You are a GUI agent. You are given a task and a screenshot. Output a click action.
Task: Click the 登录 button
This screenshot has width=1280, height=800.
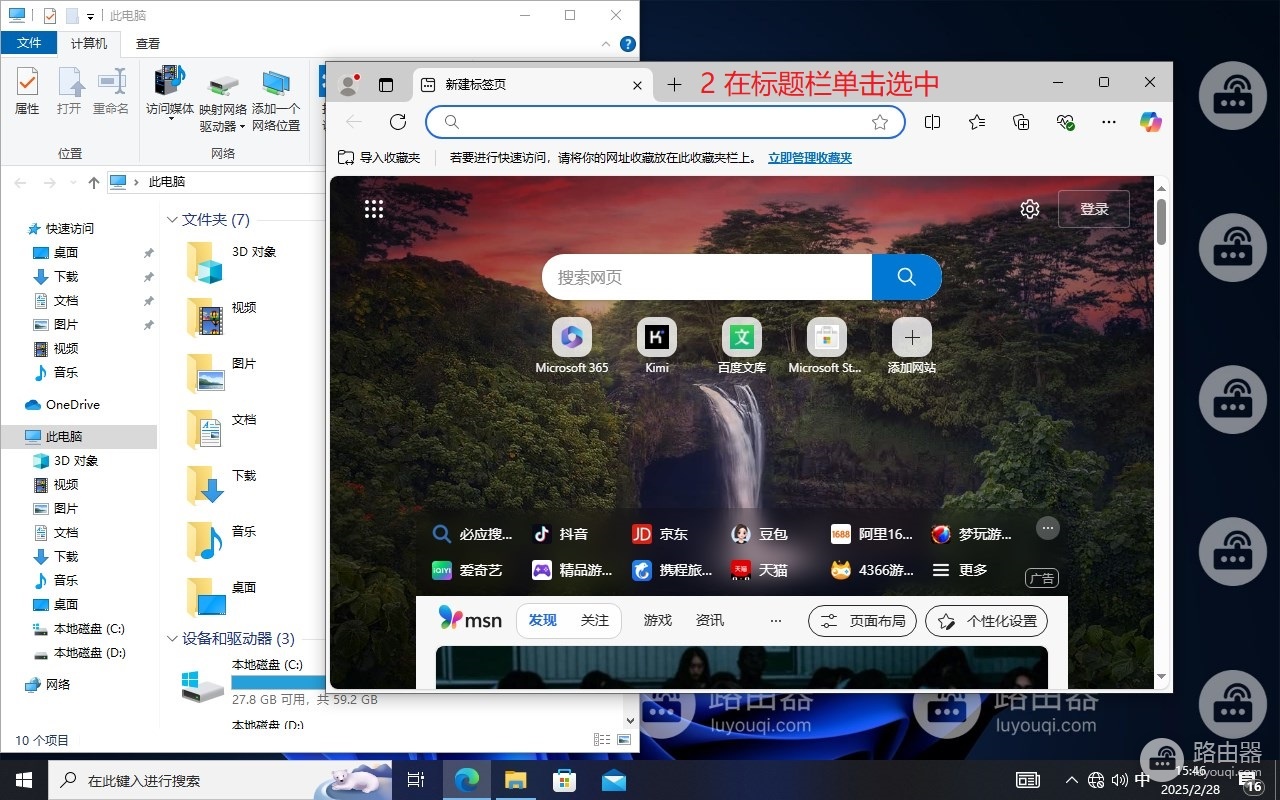(1094, 209)
